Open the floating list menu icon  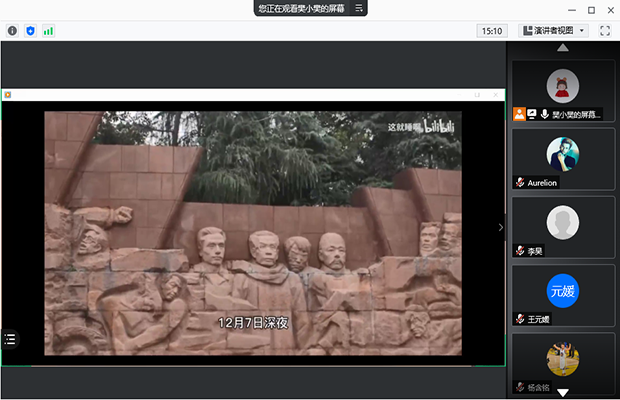tap(11, 339)
